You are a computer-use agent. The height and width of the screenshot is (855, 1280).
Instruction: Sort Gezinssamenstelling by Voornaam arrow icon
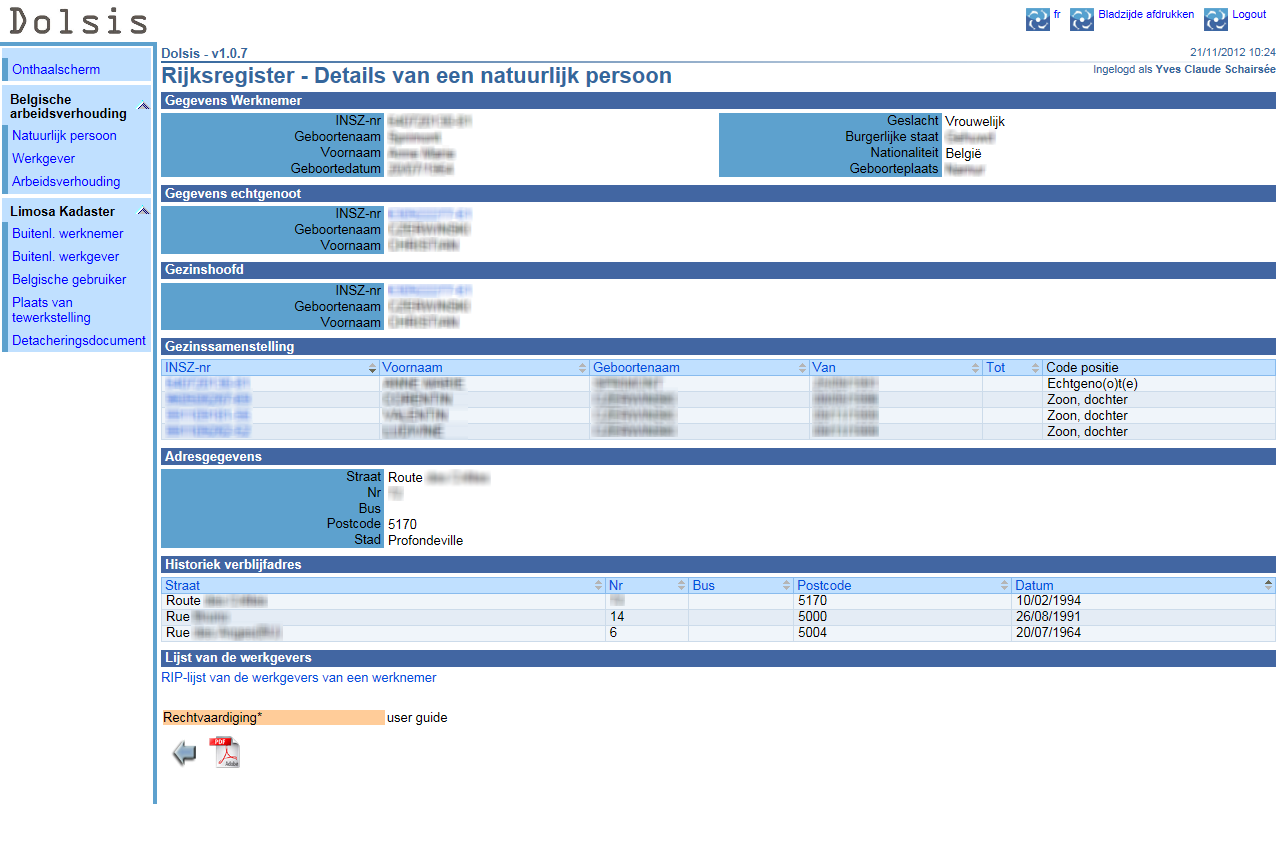(583, 368)
